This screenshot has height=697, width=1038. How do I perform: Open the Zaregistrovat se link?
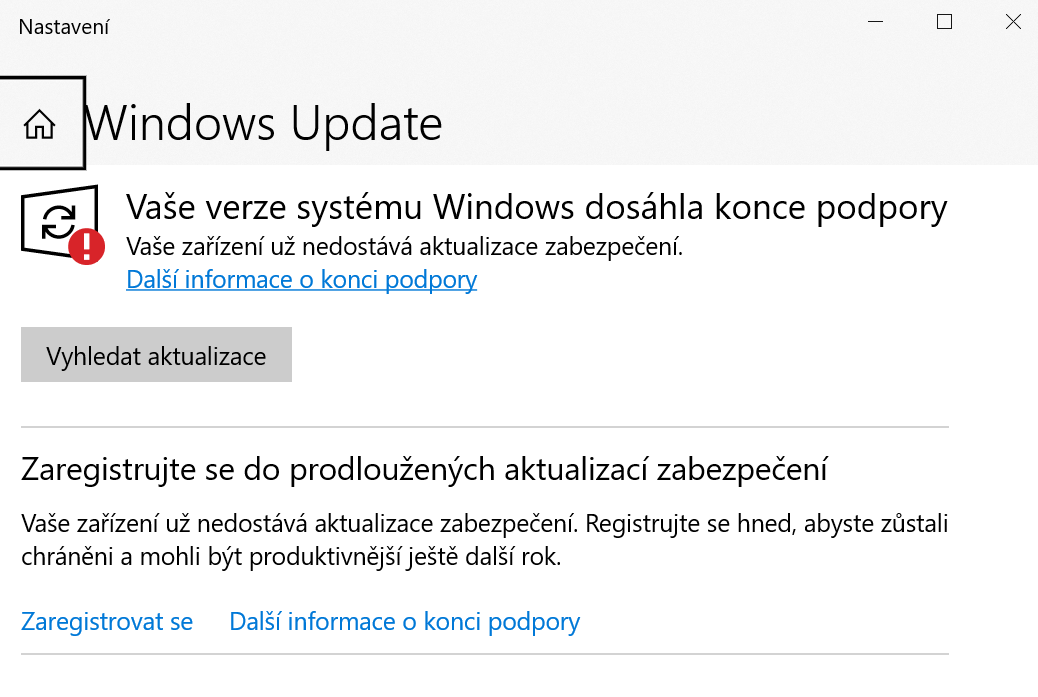point(107,622)
